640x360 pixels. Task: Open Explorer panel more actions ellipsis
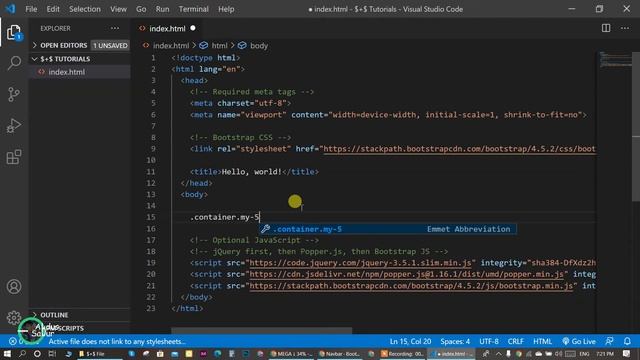coord(115,28)
